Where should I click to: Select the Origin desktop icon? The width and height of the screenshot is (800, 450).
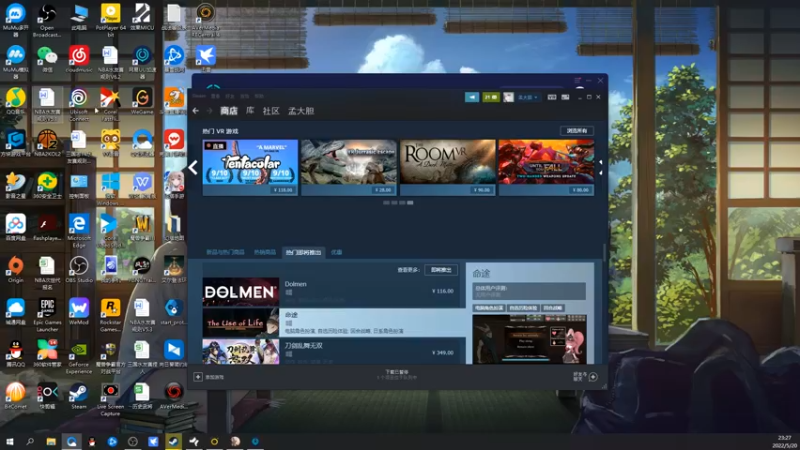pos(15,270)
